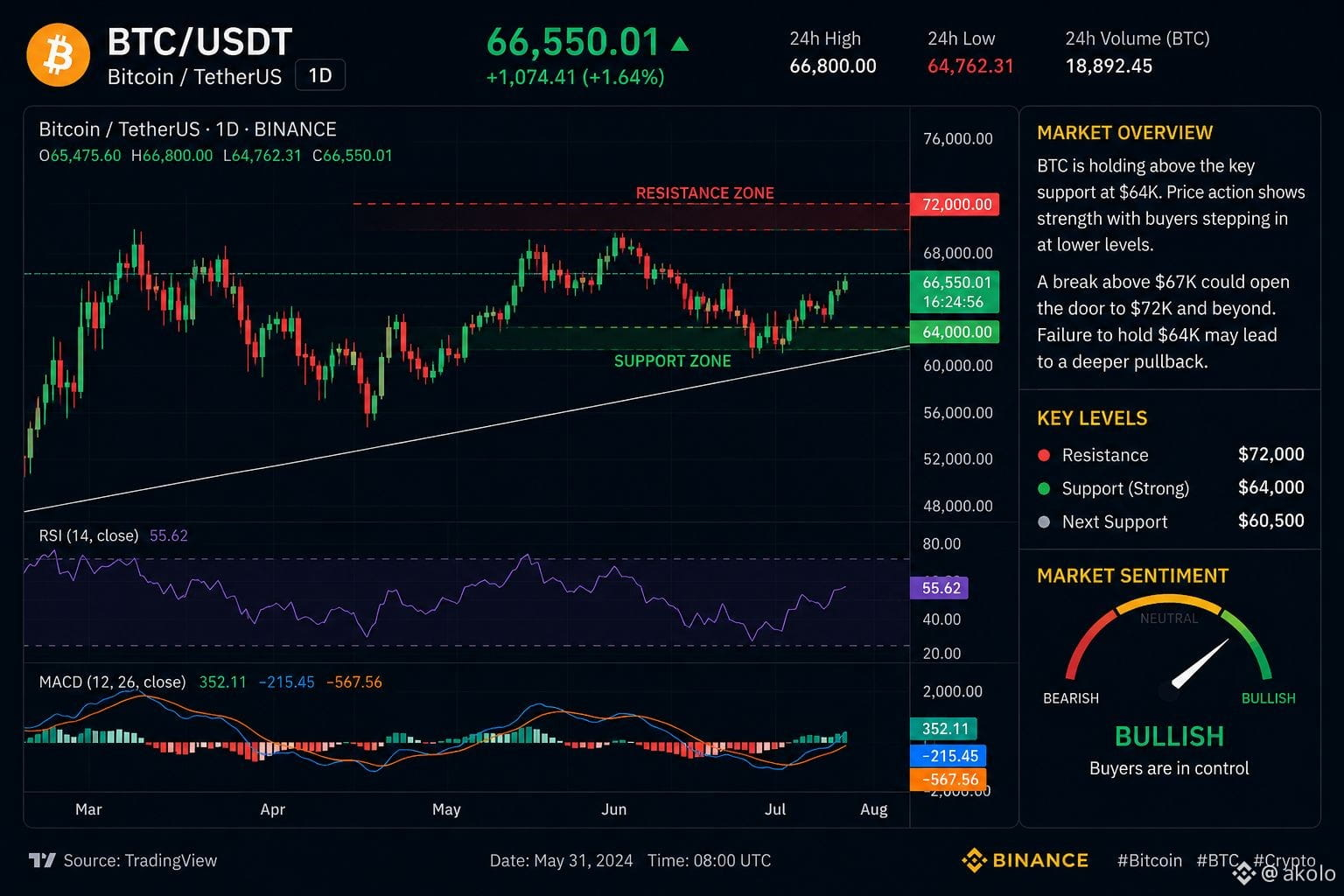Click the teal 352.11 MACD axis tag
This screenshot has width=1344, height=896.
coord(943,728)
